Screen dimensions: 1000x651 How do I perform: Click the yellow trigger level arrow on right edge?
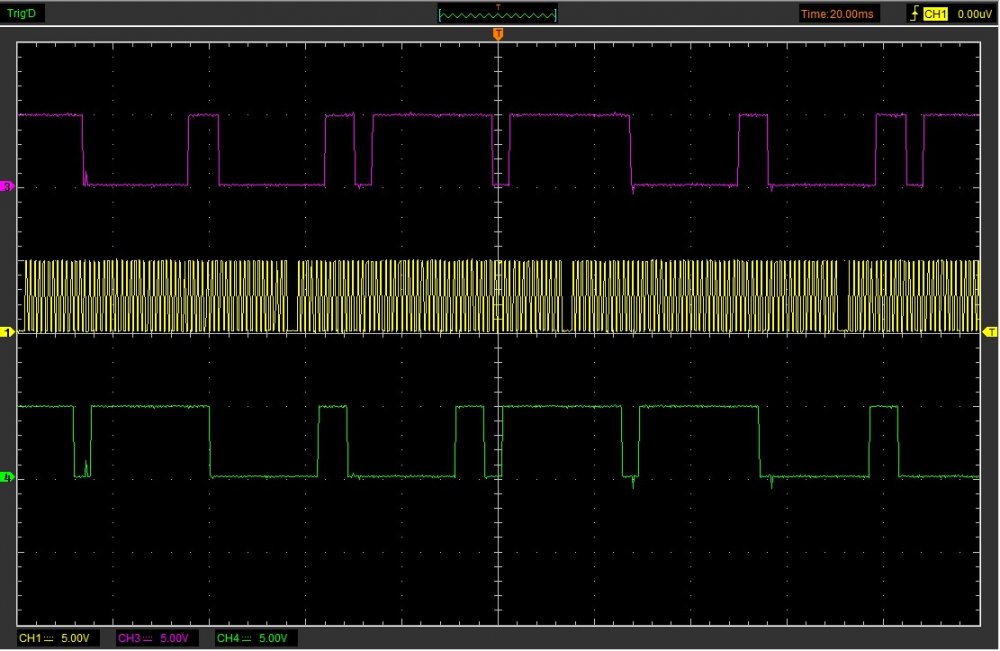991,331
